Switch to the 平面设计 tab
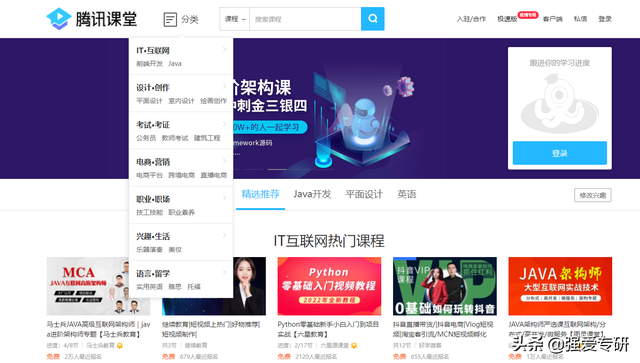Image resolution: width=640 pixels, height=363 pixels. tap(364, 194)
